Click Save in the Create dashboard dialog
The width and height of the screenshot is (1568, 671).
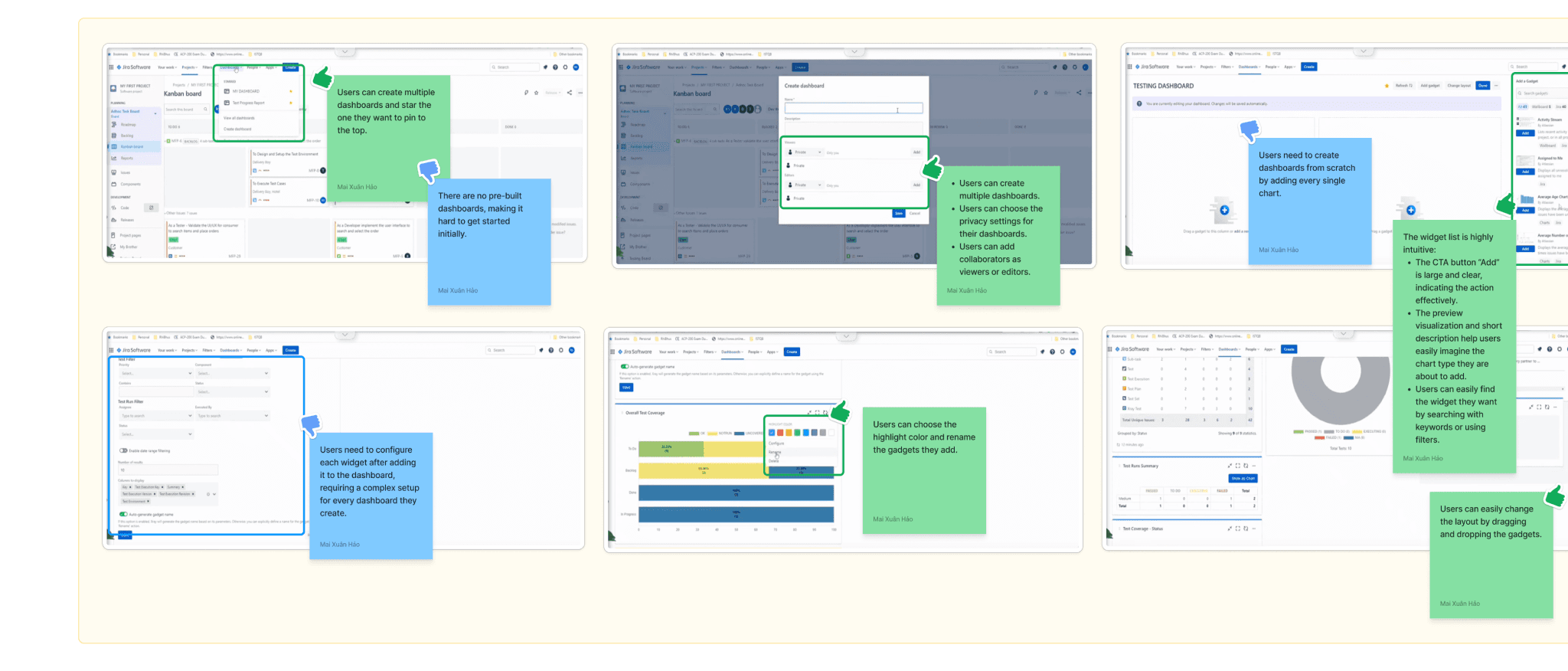point(899,213)
